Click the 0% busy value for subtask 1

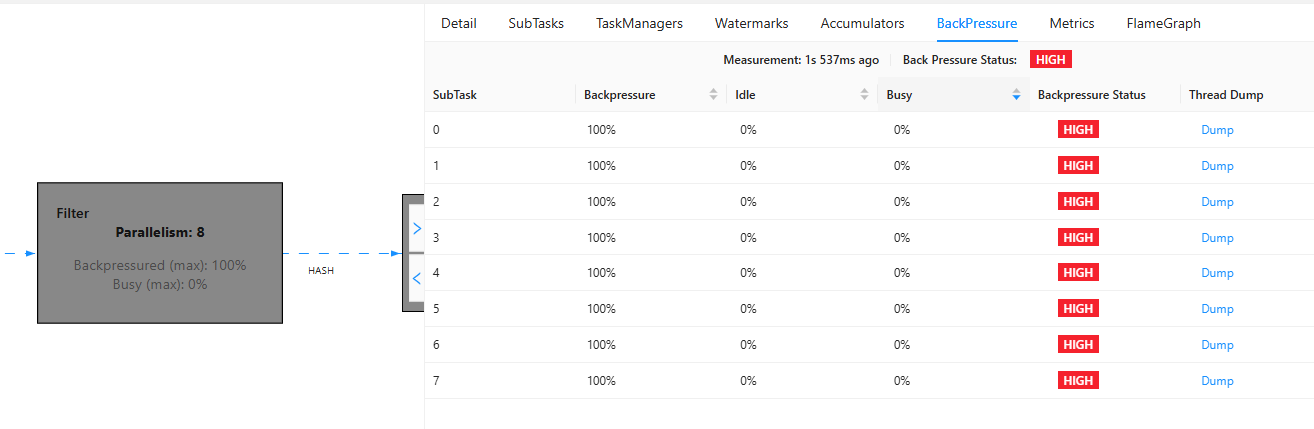pos(901,166)
